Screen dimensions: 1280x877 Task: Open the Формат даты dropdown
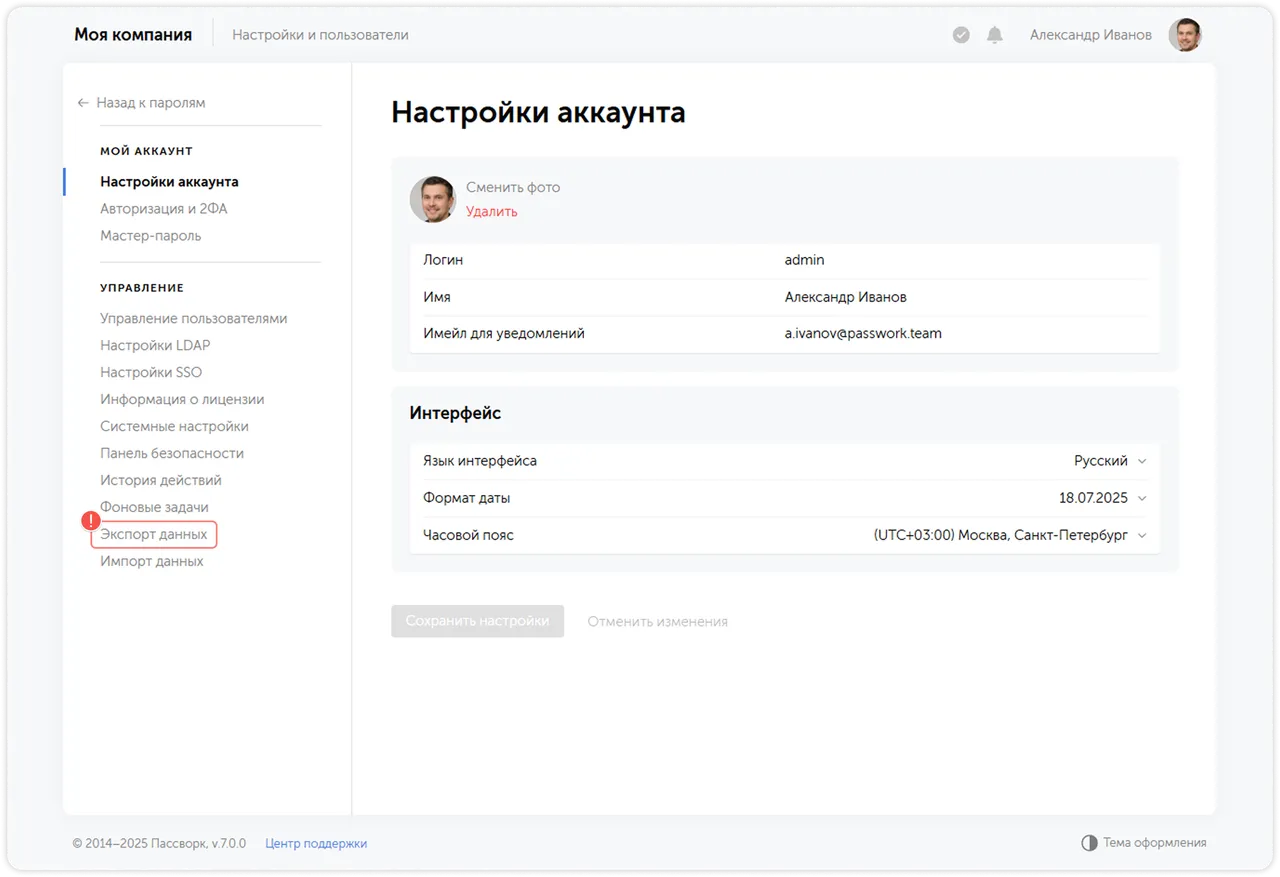coord(785,498)
